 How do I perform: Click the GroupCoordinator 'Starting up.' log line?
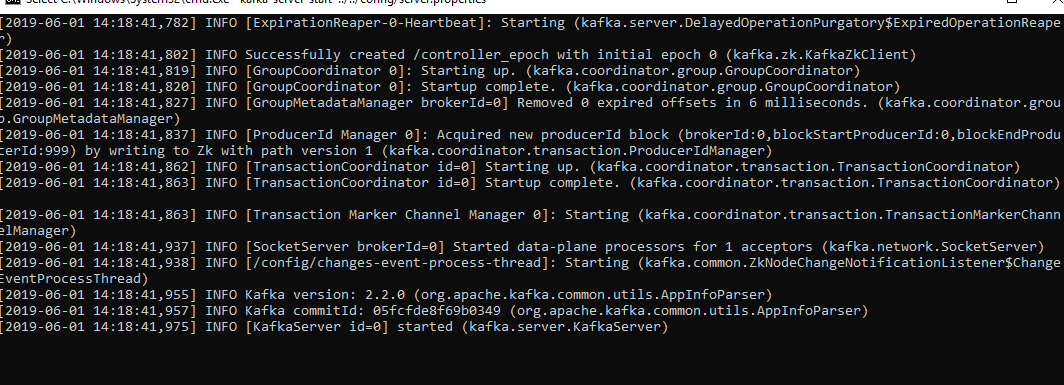[x=430, y=71]
